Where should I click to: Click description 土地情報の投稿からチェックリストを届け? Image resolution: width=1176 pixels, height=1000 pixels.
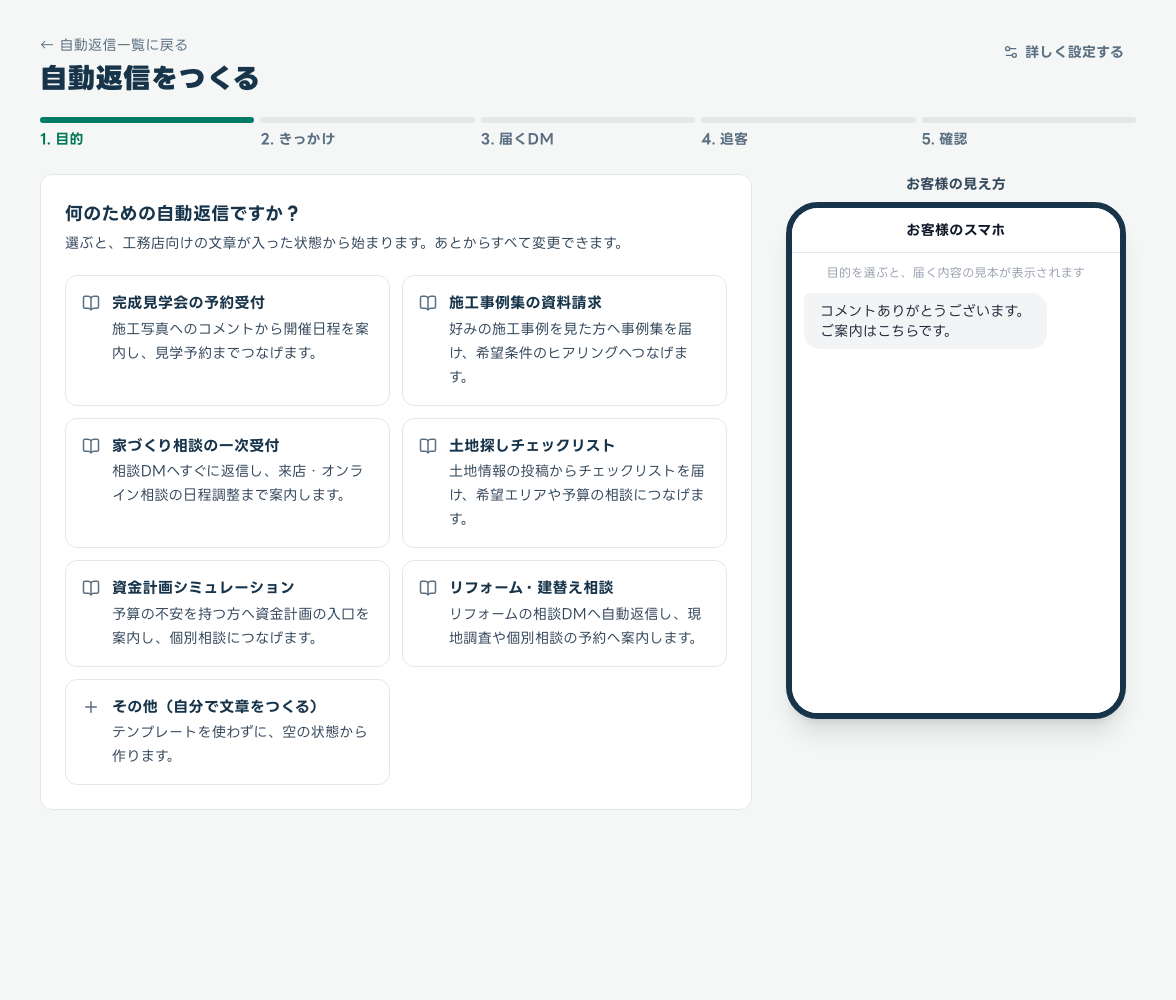click(577, 494)
